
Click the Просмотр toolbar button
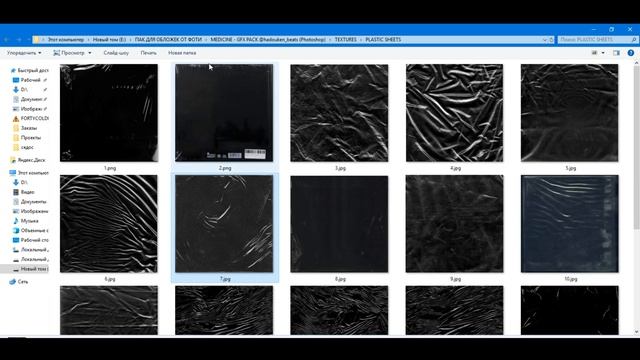pyautogui.click(x=69, y=53)
